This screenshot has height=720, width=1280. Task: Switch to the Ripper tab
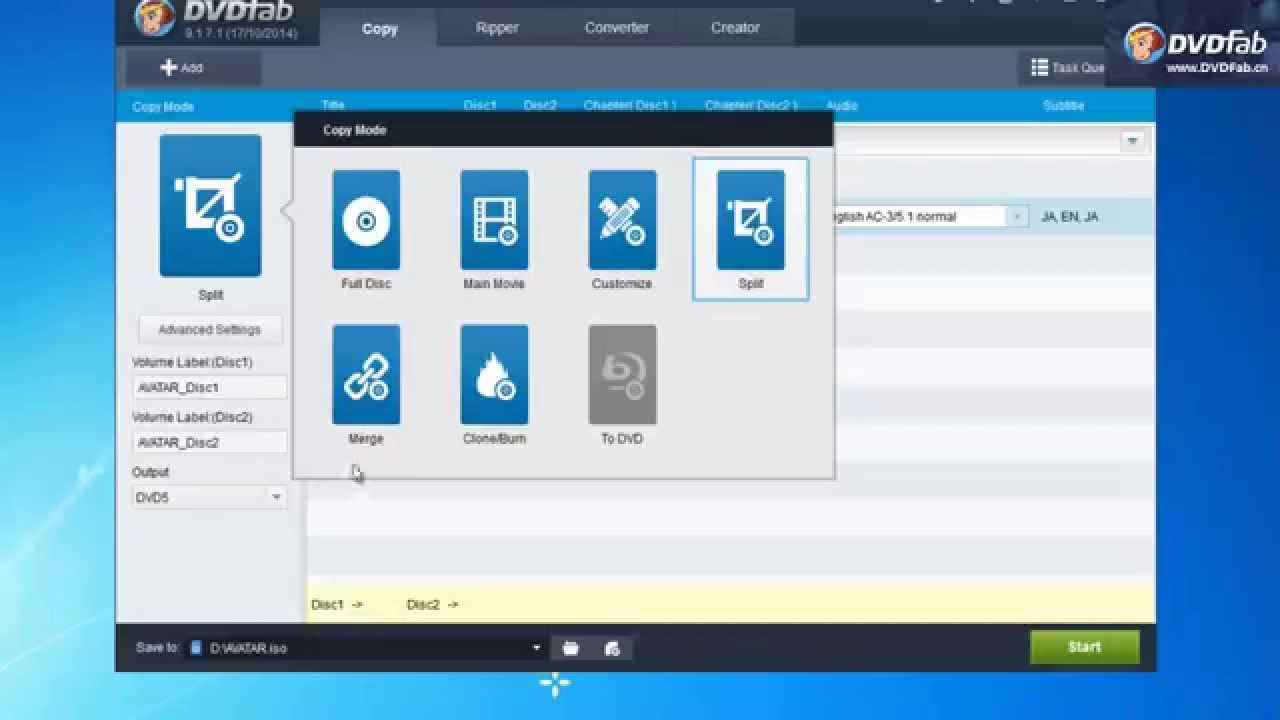[x=497, y=28]
